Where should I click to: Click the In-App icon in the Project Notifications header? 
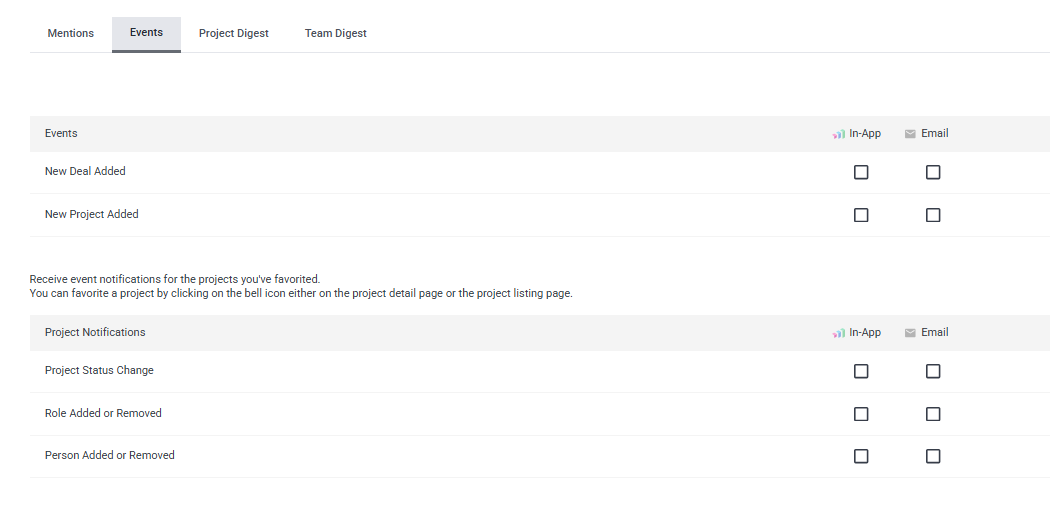(838, 333)
